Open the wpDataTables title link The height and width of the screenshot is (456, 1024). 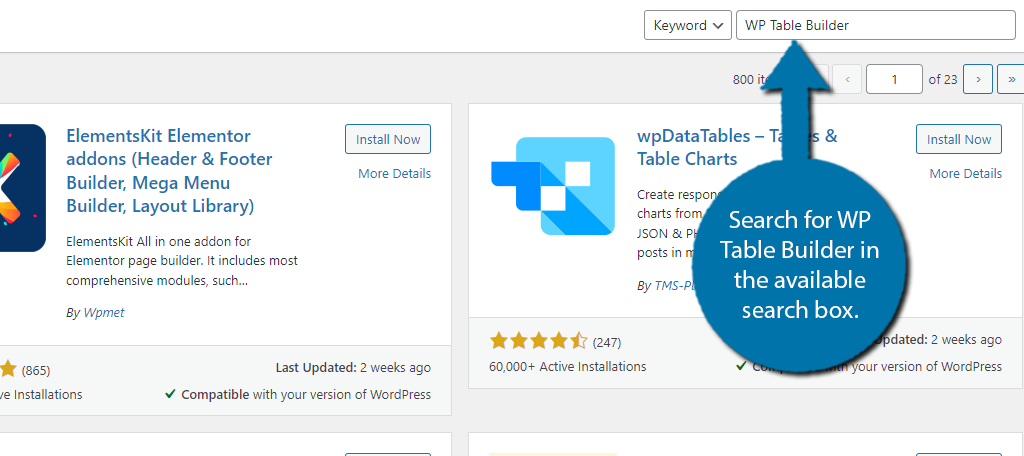[x=737, y=148]
